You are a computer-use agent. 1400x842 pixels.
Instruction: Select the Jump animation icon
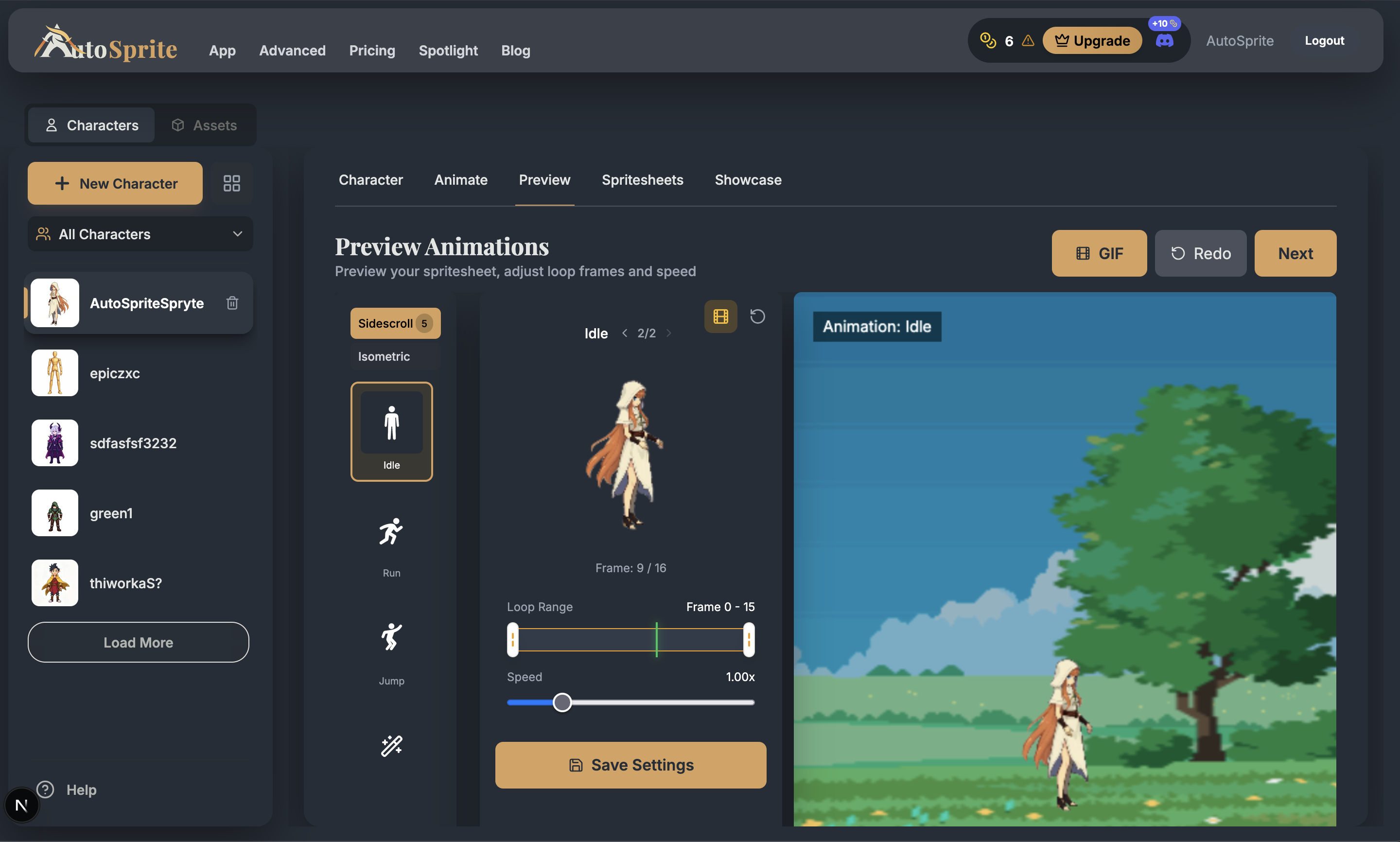[x=391, y=637]
